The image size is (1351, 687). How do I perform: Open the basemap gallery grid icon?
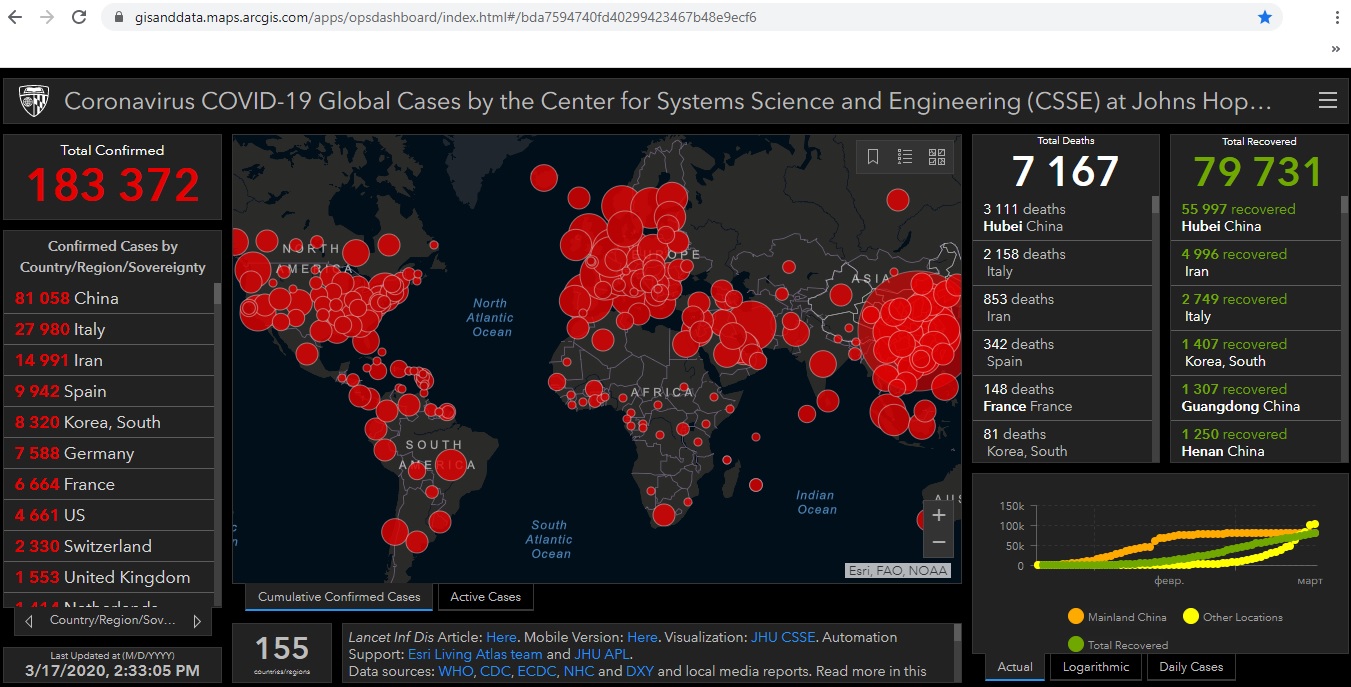937,157
